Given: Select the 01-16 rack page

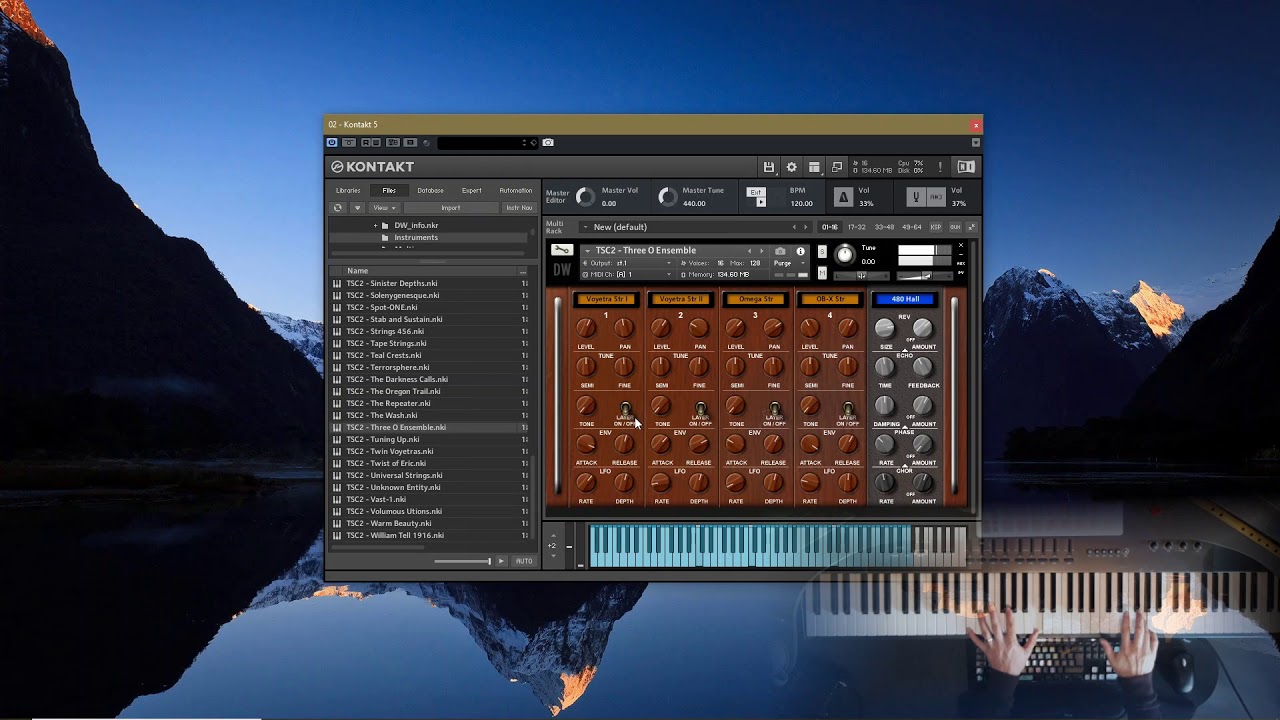Looking at the screenshot, I should (x=830, y=227).
